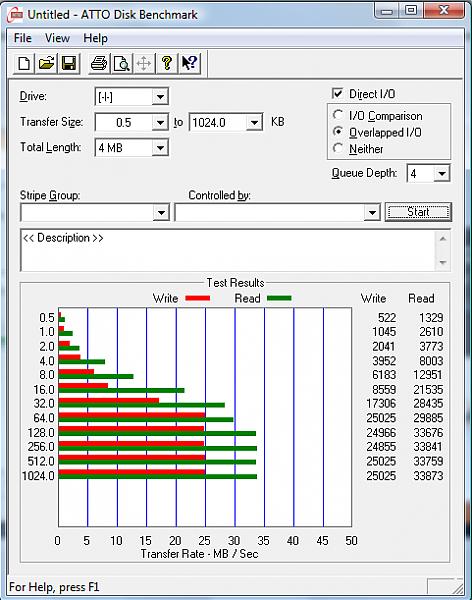The image size is (472, 600).
Task: Expand the Queue Depth dropdown
Action: [x=441, y=174]
